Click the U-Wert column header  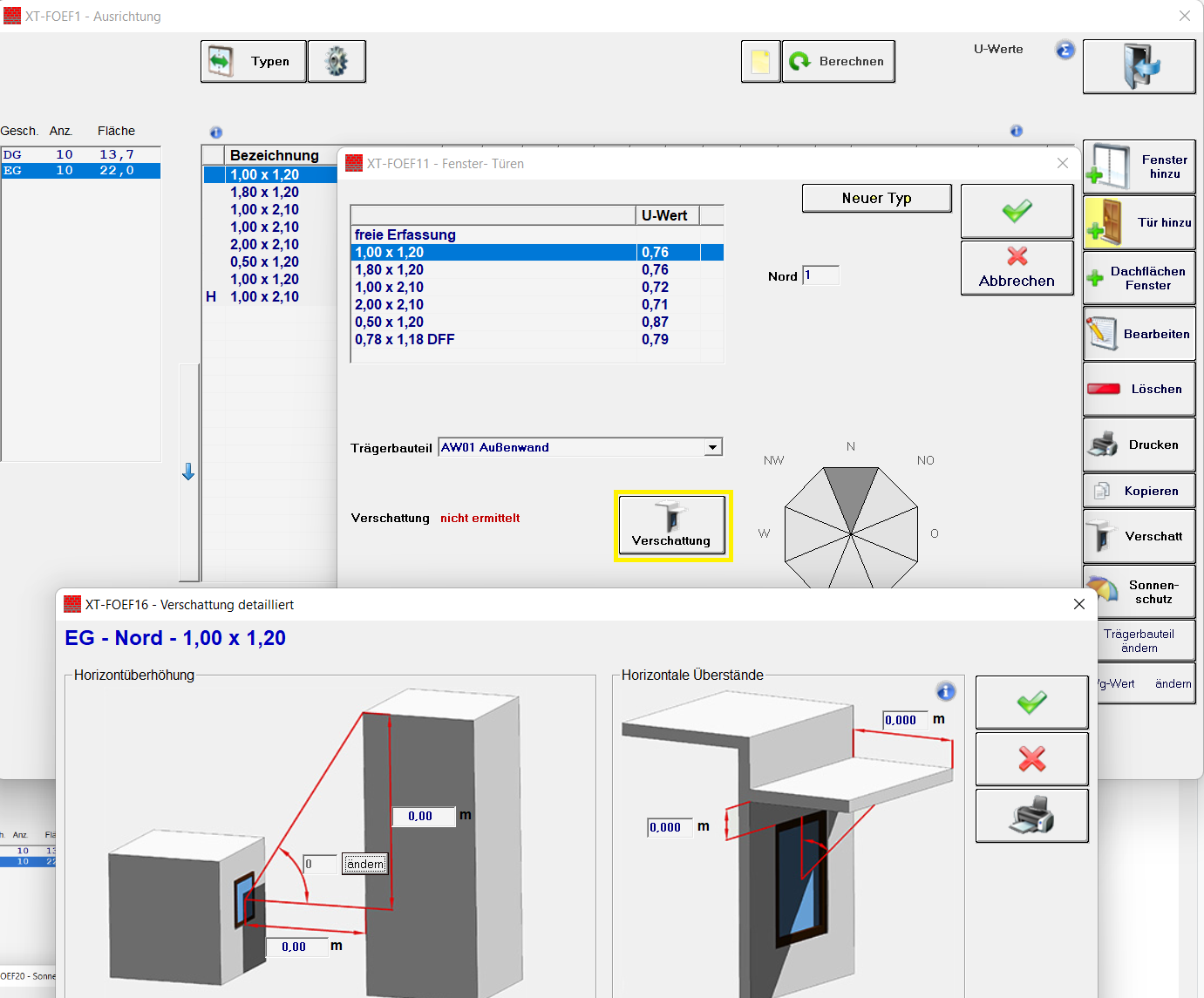tap(668, 215)
